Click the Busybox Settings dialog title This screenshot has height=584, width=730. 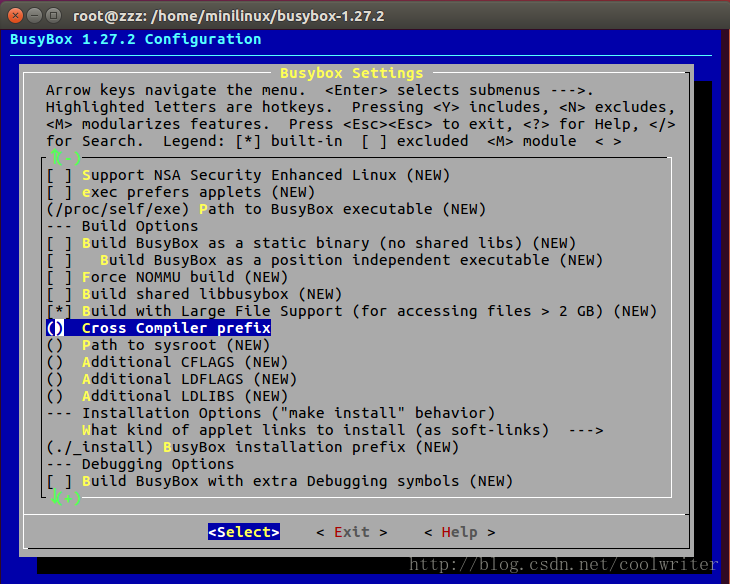point(351,73)
